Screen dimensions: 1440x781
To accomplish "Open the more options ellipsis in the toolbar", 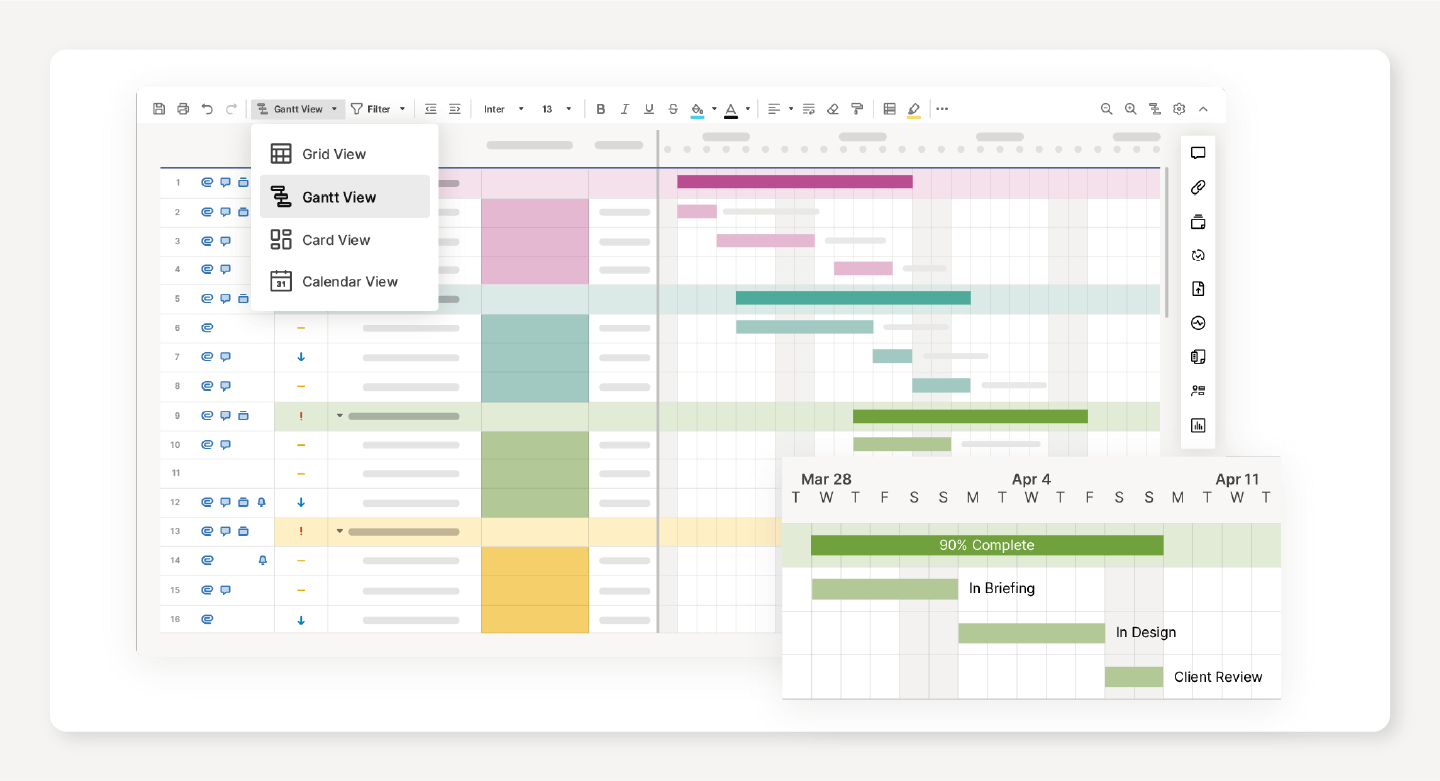I will coord(942,109).
